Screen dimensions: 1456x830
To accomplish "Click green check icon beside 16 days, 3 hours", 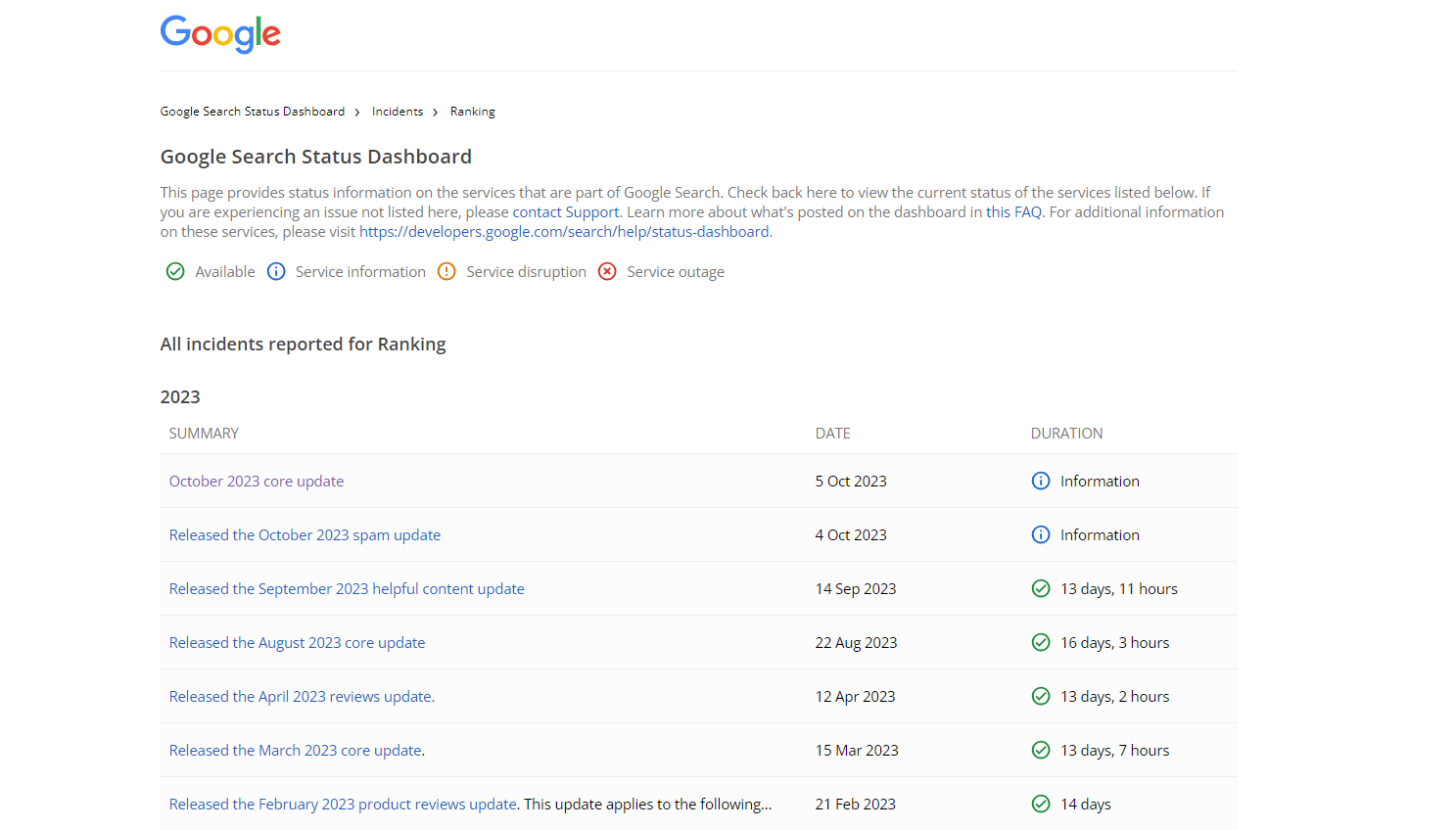I will click(1041, 643).
